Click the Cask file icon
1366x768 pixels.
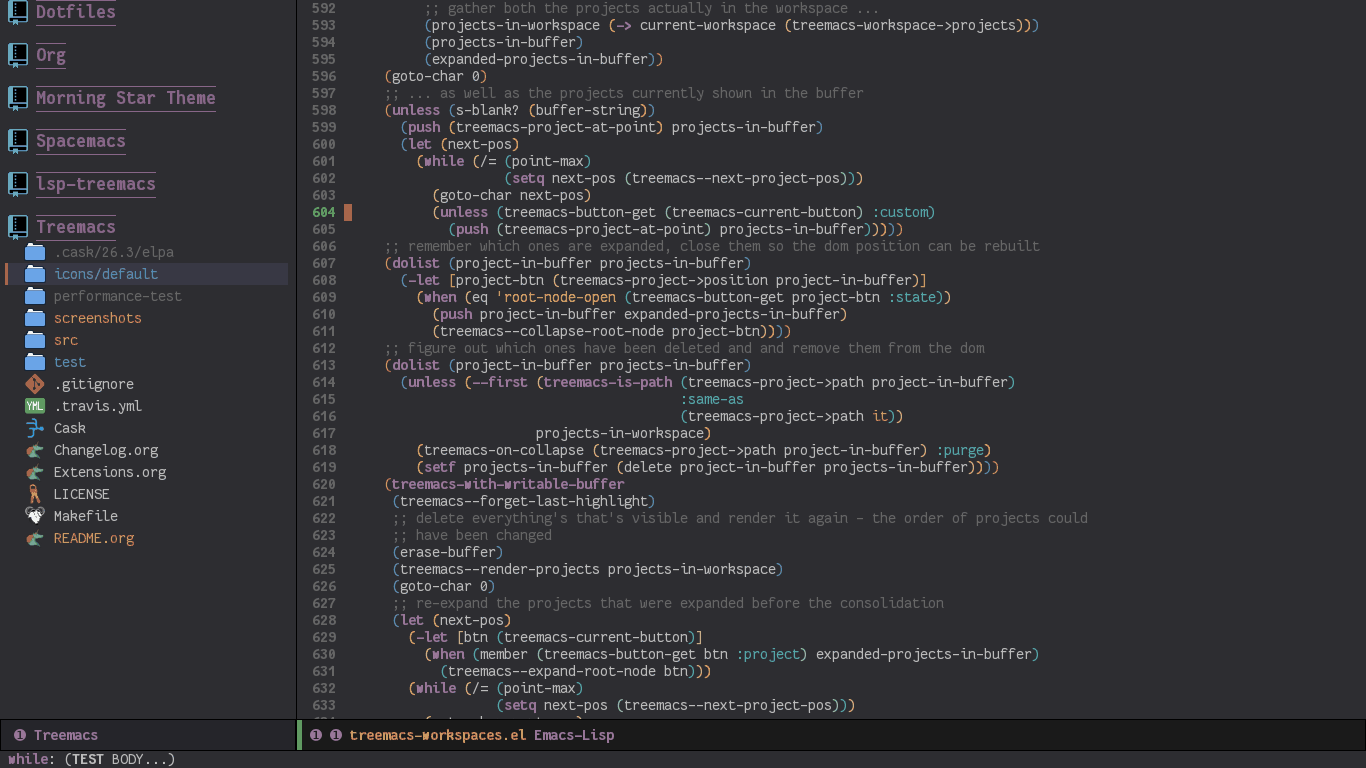tap(33, 428)
